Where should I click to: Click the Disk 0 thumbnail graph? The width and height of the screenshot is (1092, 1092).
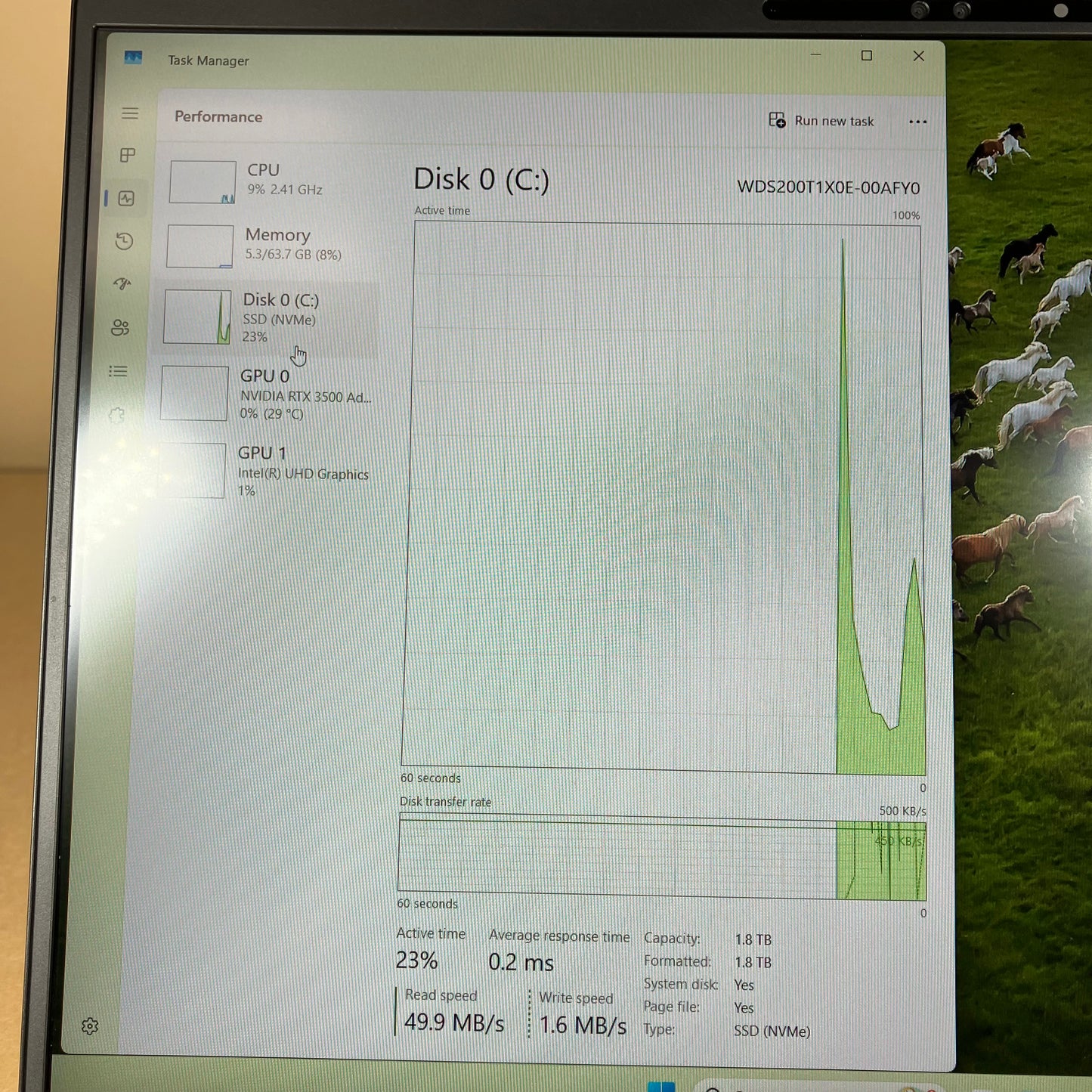pyautogui.click(x=198, y=316)
